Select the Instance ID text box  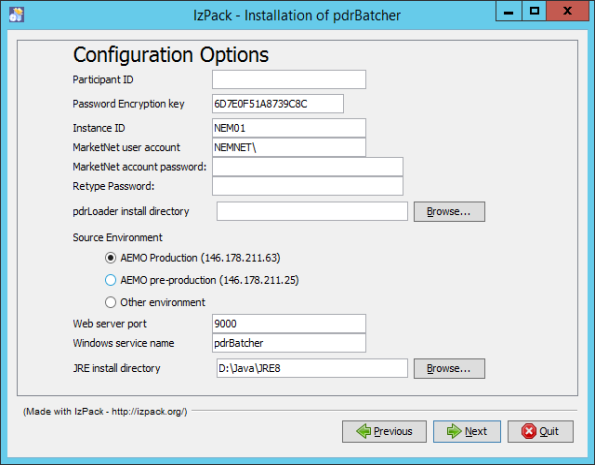pos(289,128)
